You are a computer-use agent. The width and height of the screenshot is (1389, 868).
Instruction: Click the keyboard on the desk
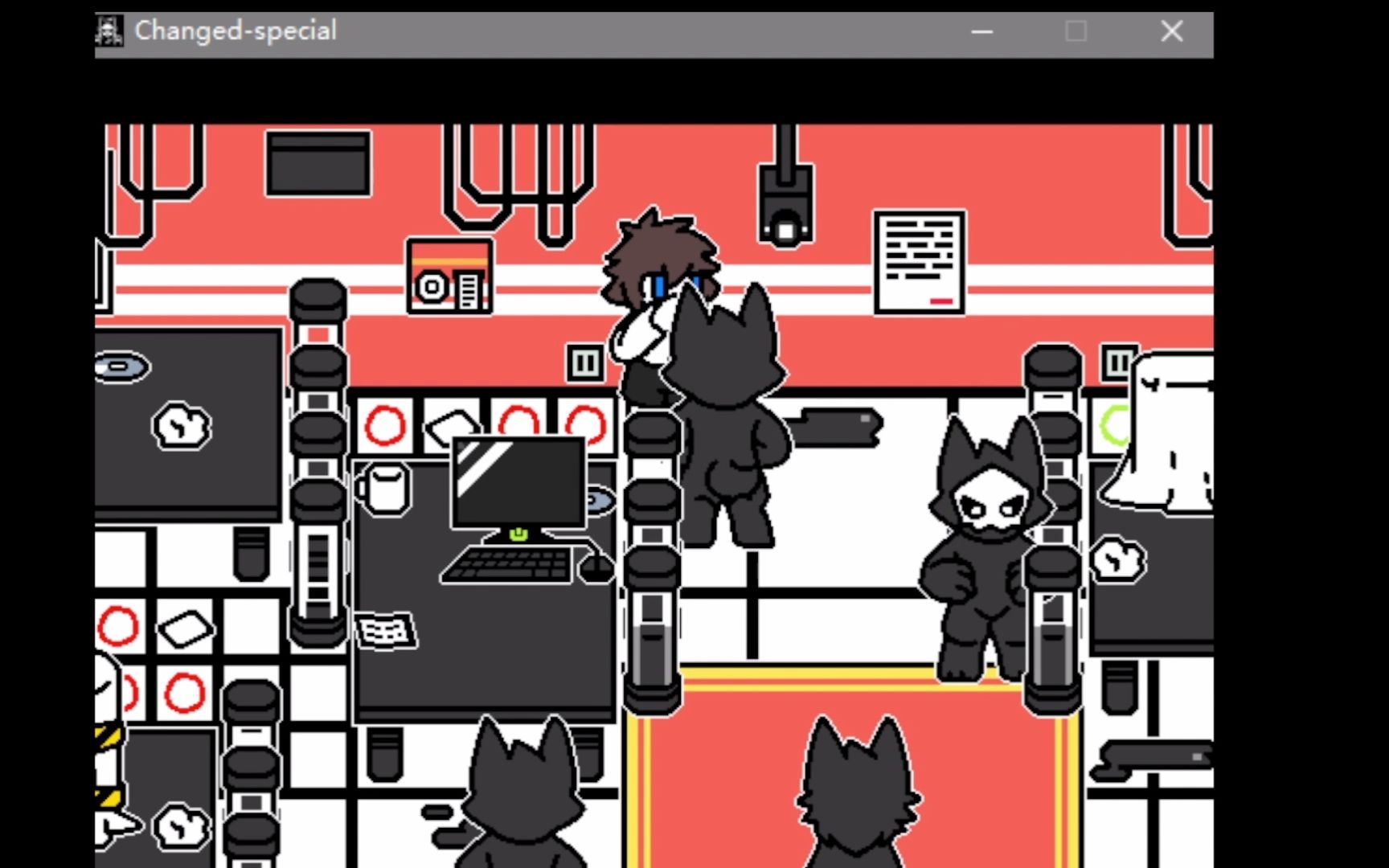[508, 563]
